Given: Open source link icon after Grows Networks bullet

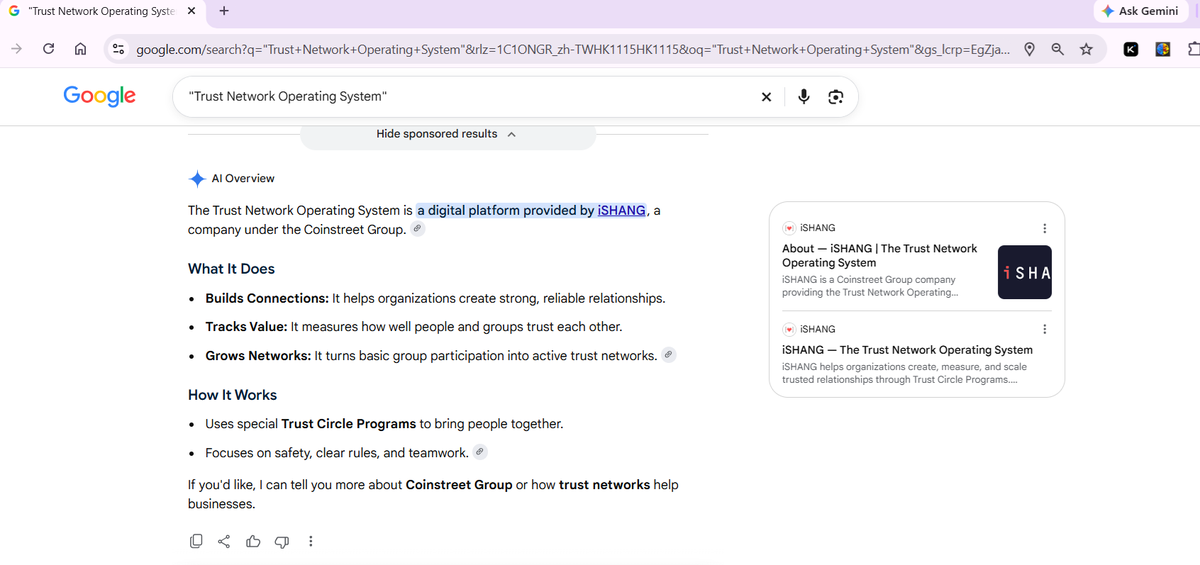Looking at the screenshot, I should (x=670, y=355).
